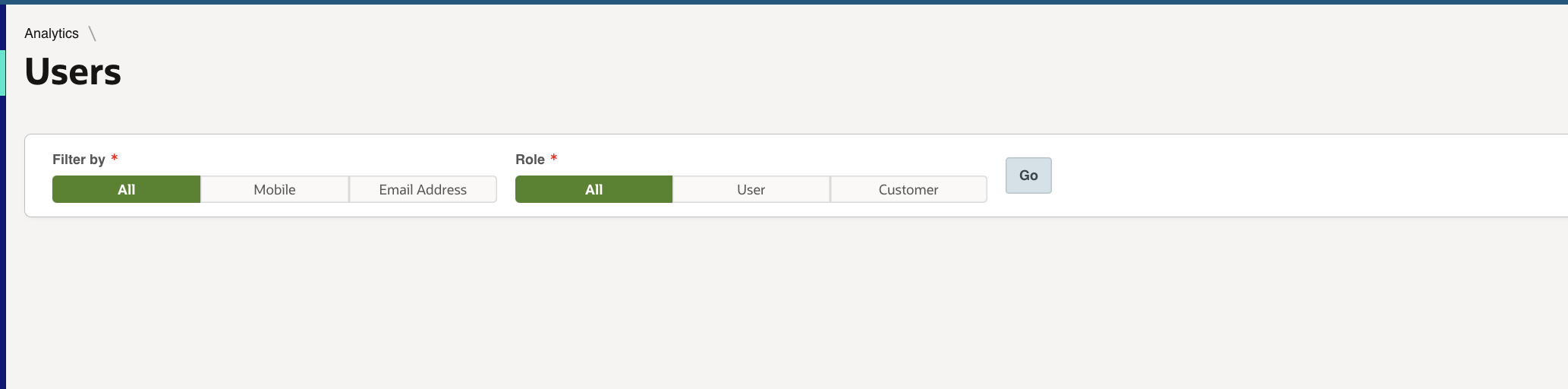Screen dimensions: 1568x389
Task: Click the blue header bar at top
Action: (x=784, y=2)
